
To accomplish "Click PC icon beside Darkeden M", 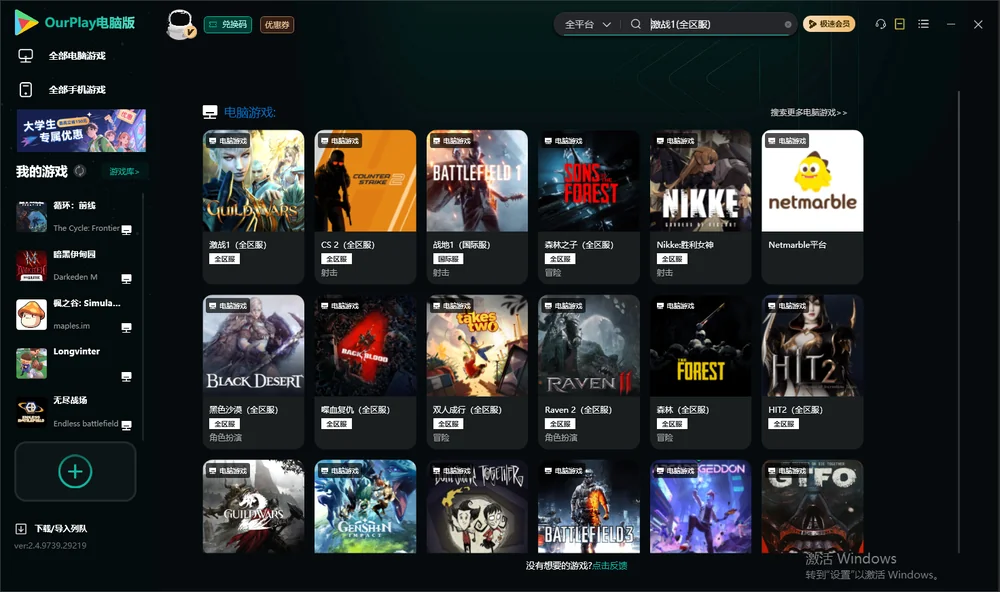I will tap(127, 279).
